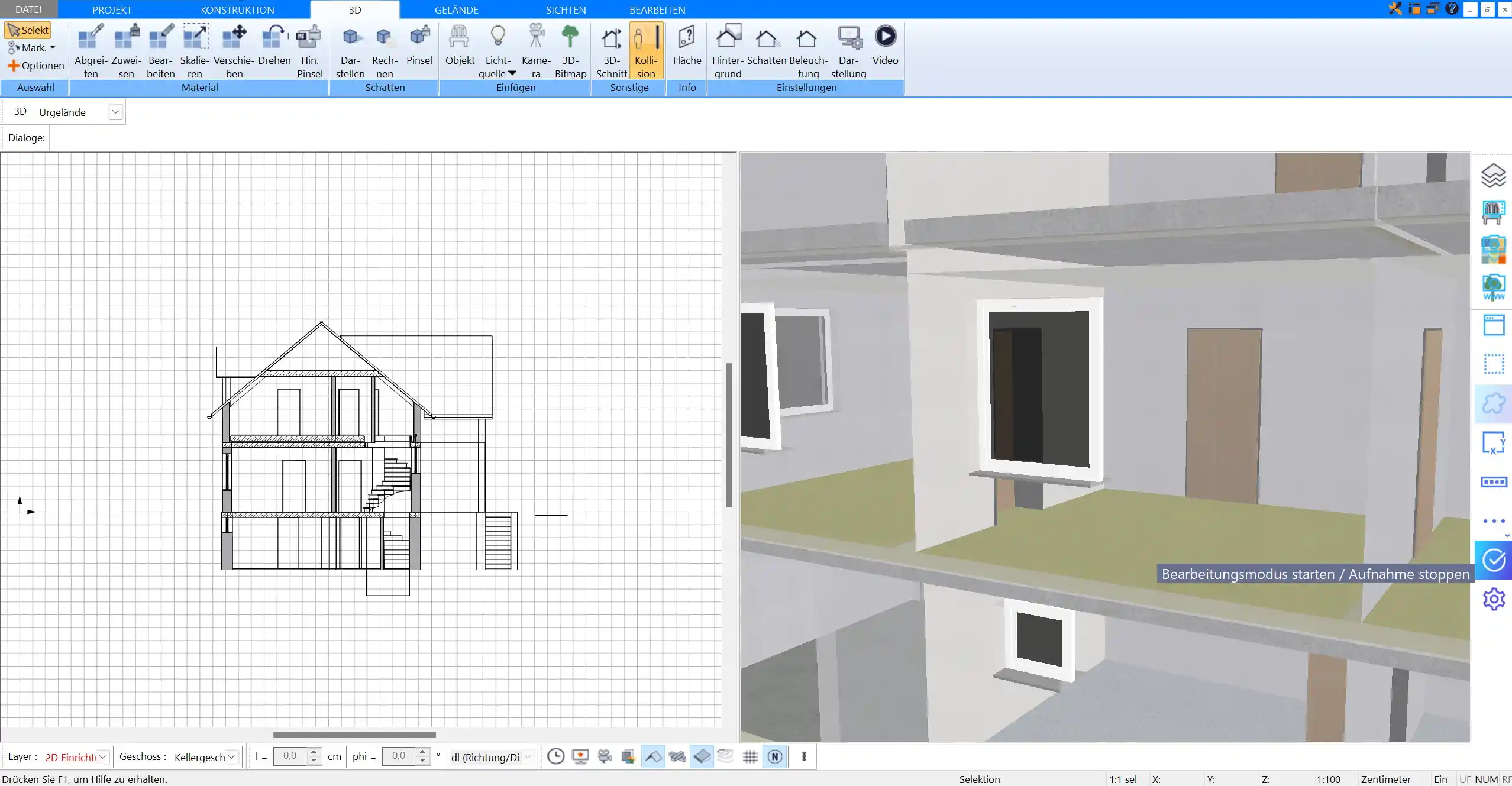Switch to the PROJEKT tab

tap(112, 9)
